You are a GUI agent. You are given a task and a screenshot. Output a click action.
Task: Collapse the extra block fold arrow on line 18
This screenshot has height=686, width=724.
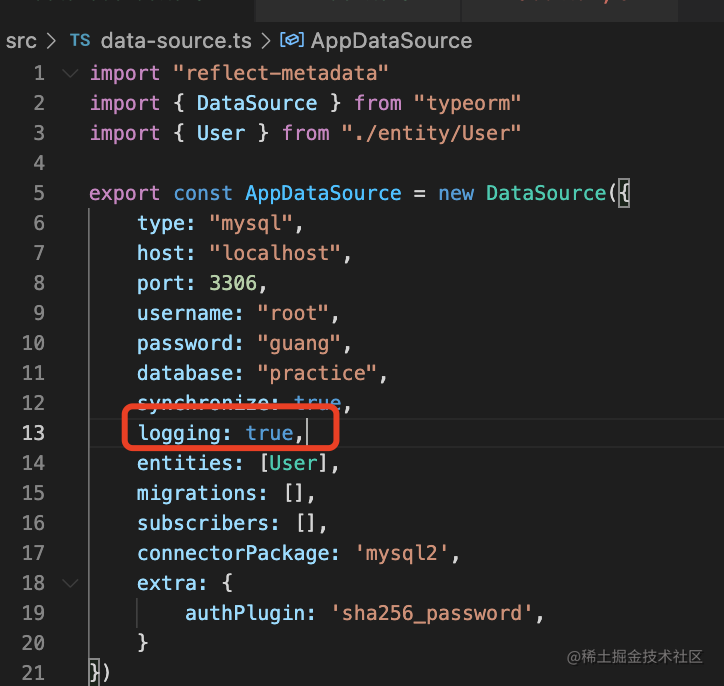pos(70,584)
